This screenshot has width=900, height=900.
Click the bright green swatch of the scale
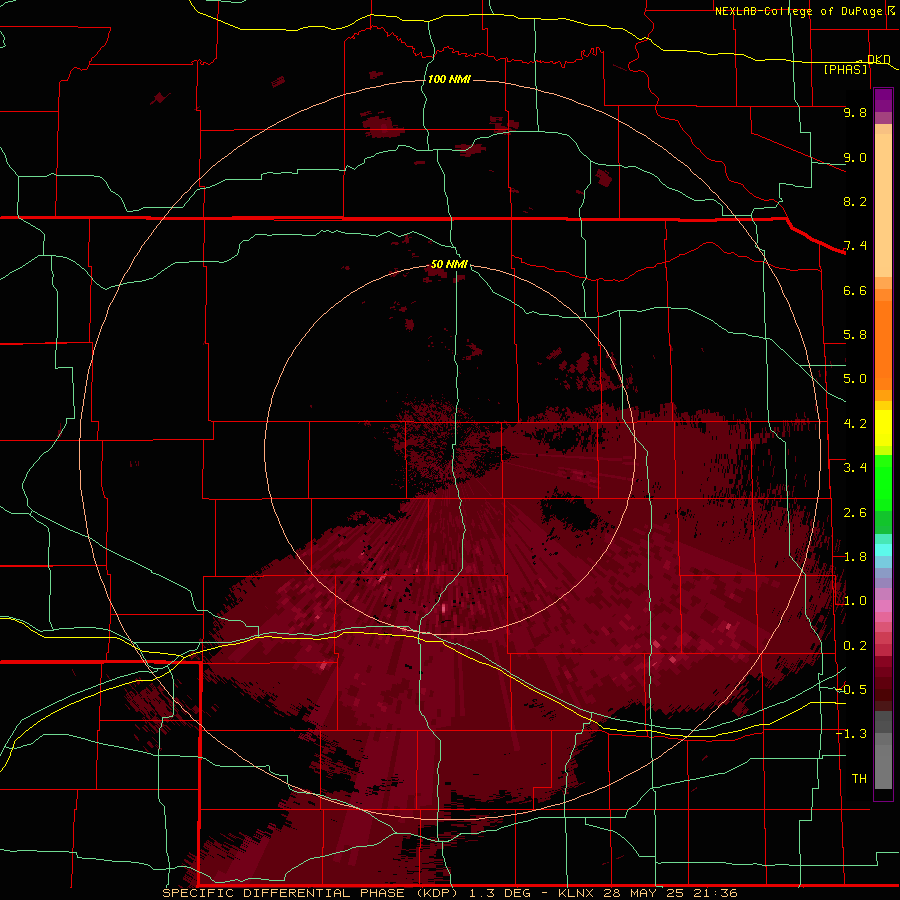[x=883, y=482]
